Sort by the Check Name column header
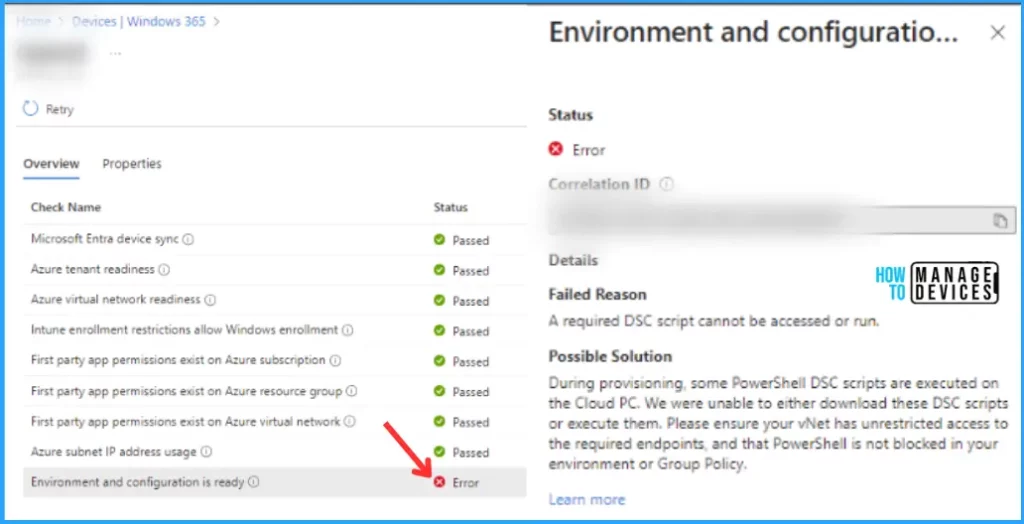 66,207
